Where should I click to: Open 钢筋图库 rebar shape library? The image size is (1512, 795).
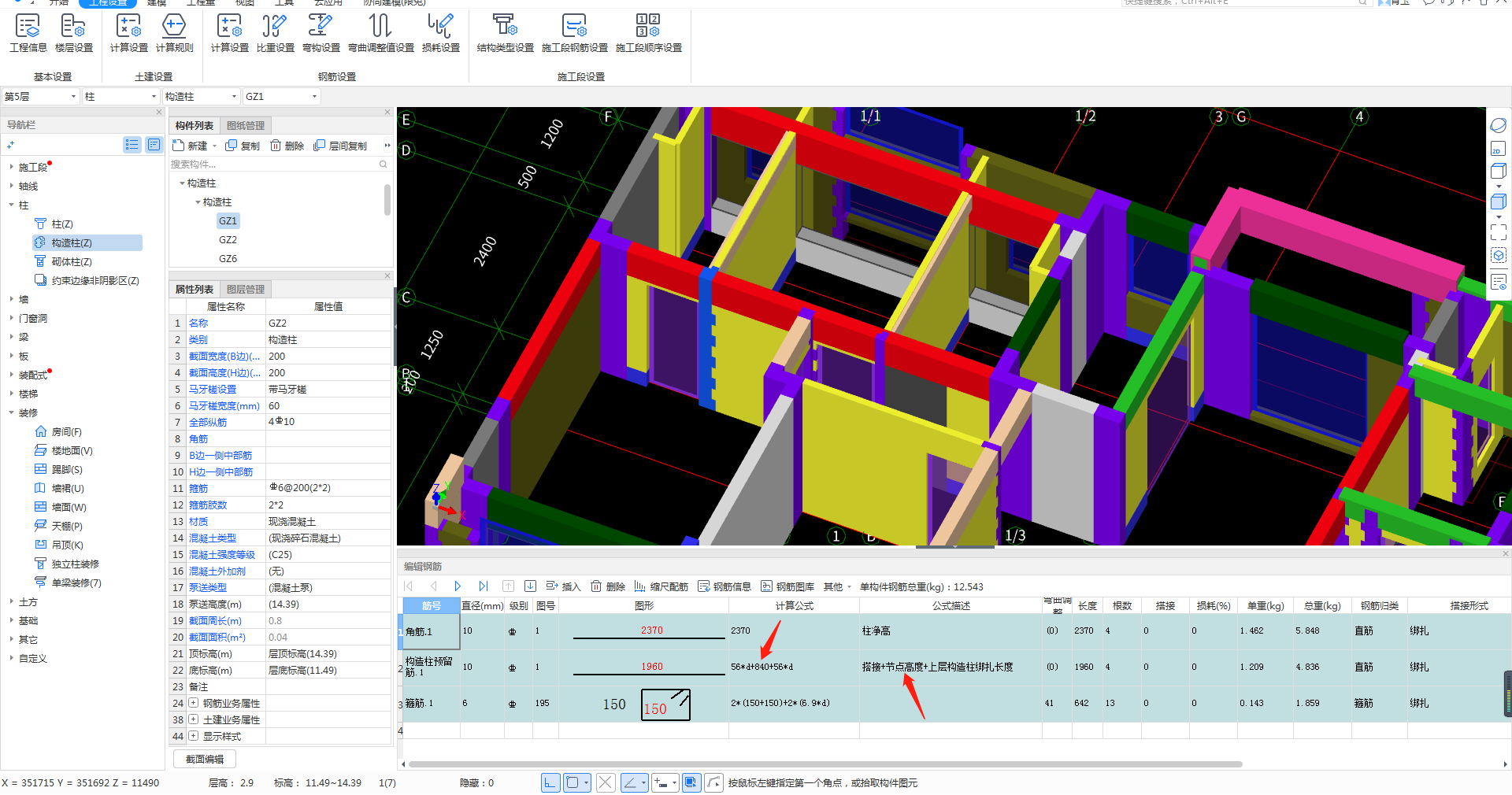[x=787, y=586]
